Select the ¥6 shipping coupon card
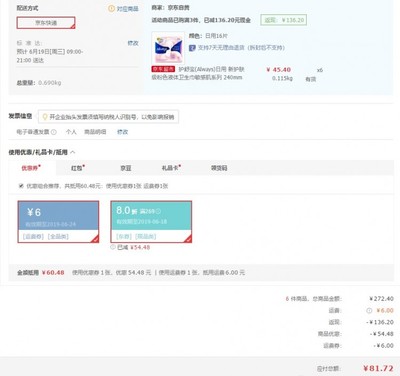This screenshot has height=376, width=400. pos(58,222)
